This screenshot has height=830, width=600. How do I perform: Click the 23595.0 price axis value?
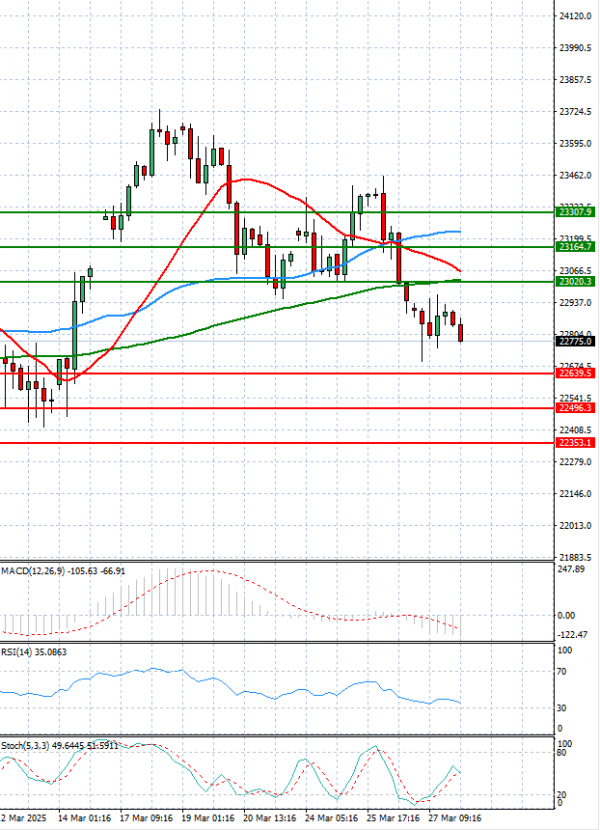coord(575,143)
